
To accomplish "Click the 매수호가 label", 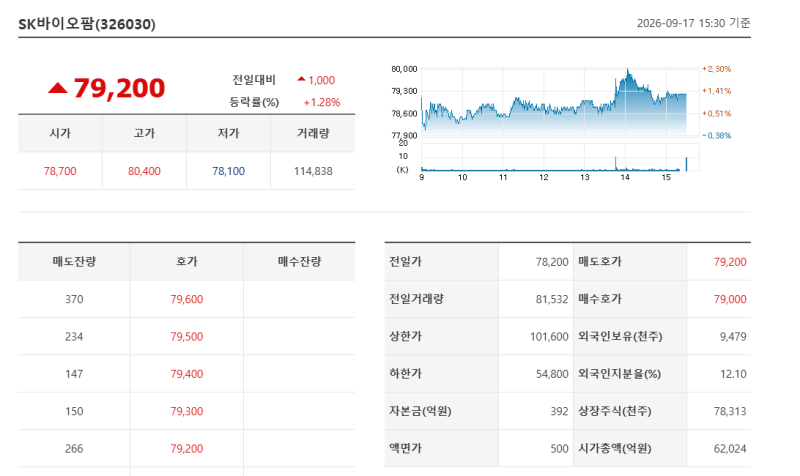I will tap(600, 298).
